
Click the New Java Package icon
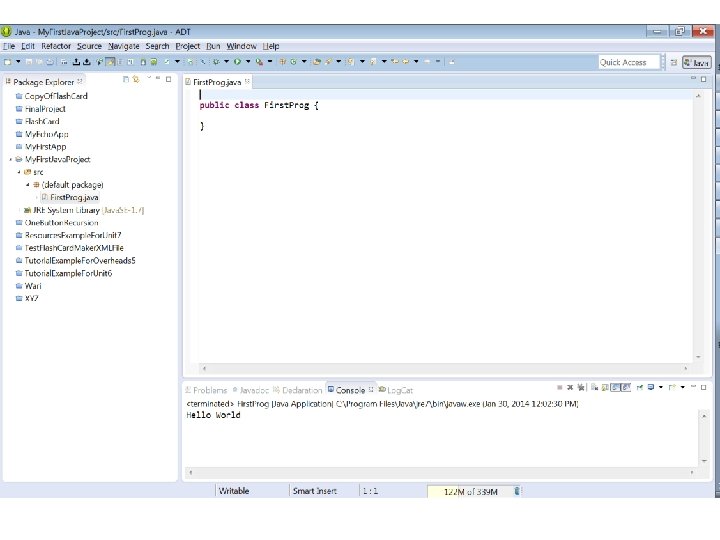point(282,62)
